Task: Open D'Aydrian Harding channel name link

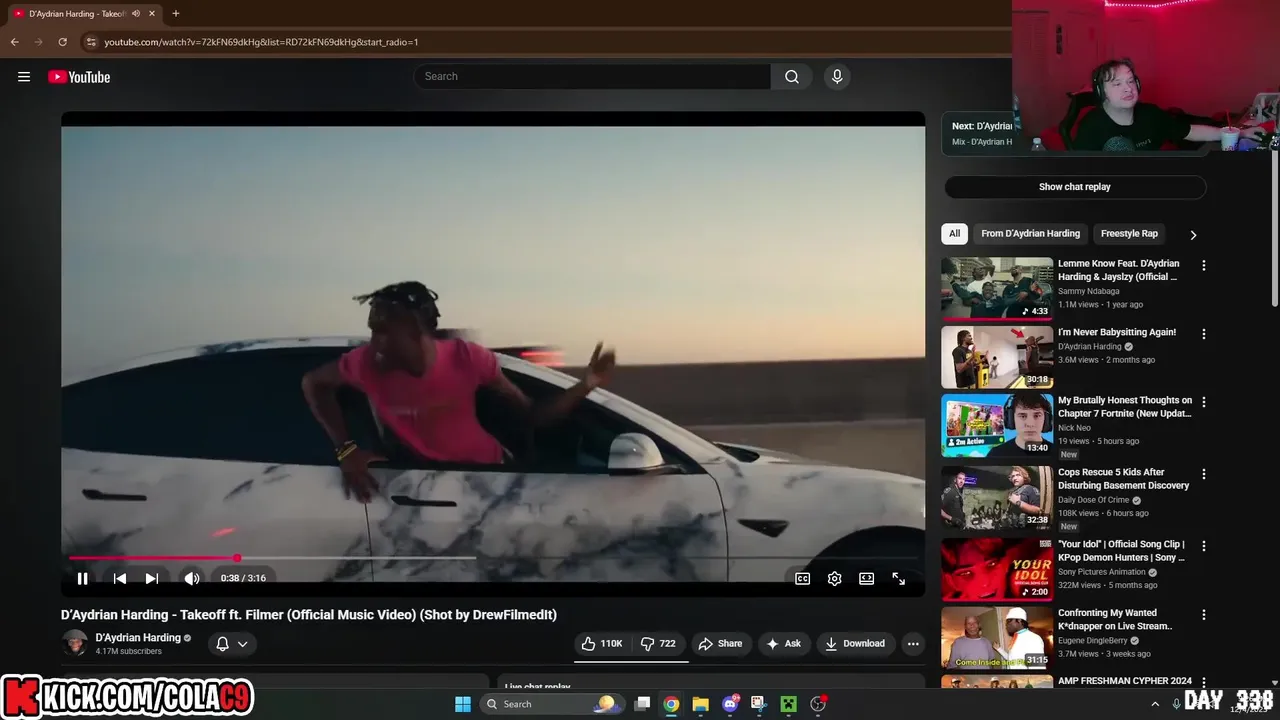Action: [x=138, y=638]
